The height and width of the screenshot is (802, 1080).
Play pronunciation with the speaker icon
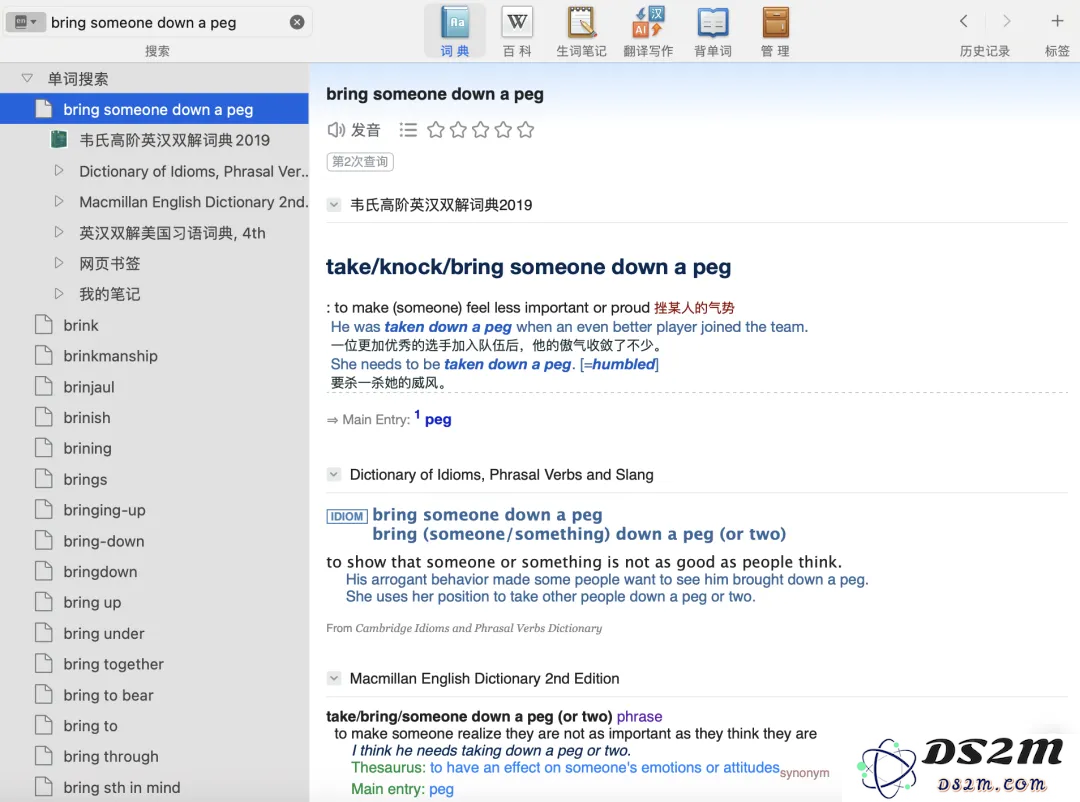[x=336, y=130]
